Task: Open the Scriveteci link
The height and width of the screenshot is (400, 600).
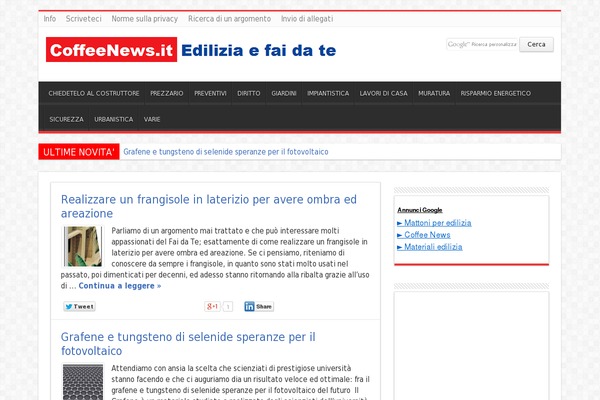Action: tap(83, 19)
